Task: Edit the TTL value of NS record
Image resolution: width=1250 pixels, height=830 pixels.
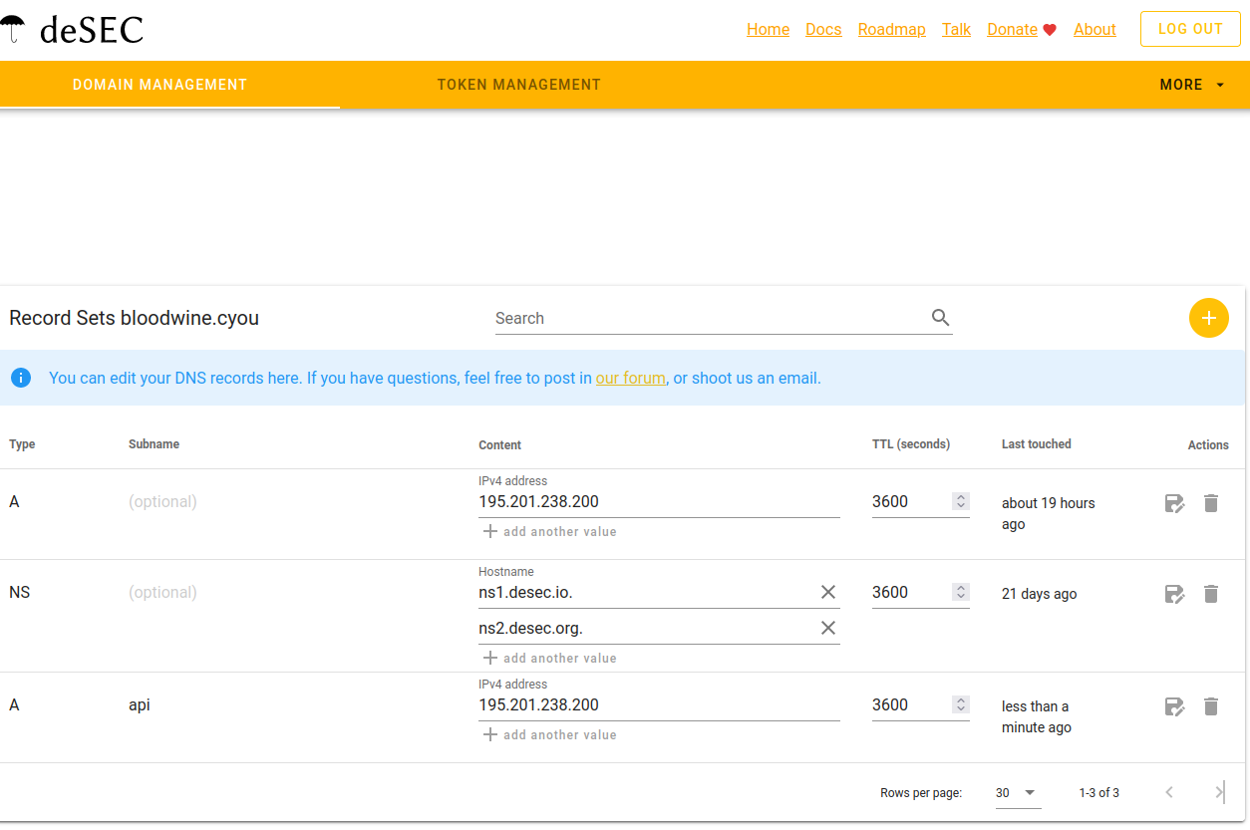Action: [910, 593]
